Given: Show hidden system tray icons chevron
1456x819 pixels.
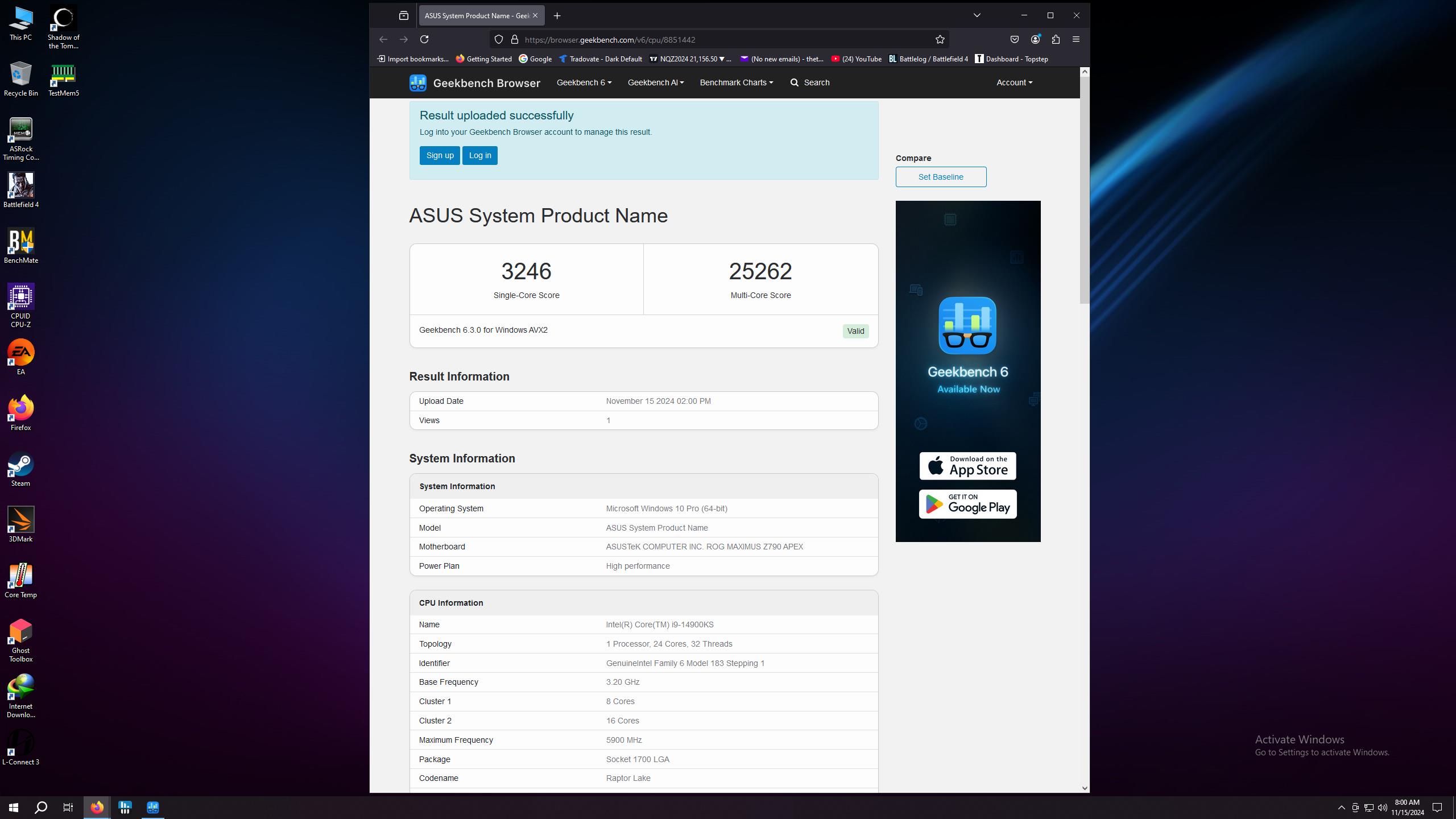Looking at the screenshot, I should tap(1341, 808).
